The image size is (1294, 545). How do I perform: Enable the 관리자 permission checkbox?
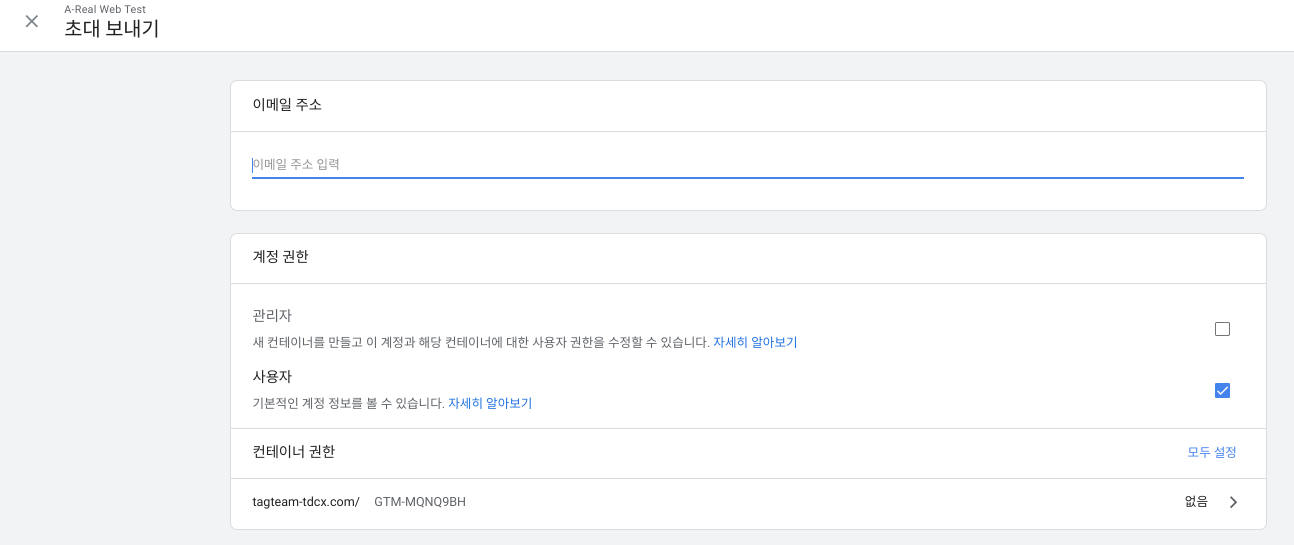(x=1222, y=329)
